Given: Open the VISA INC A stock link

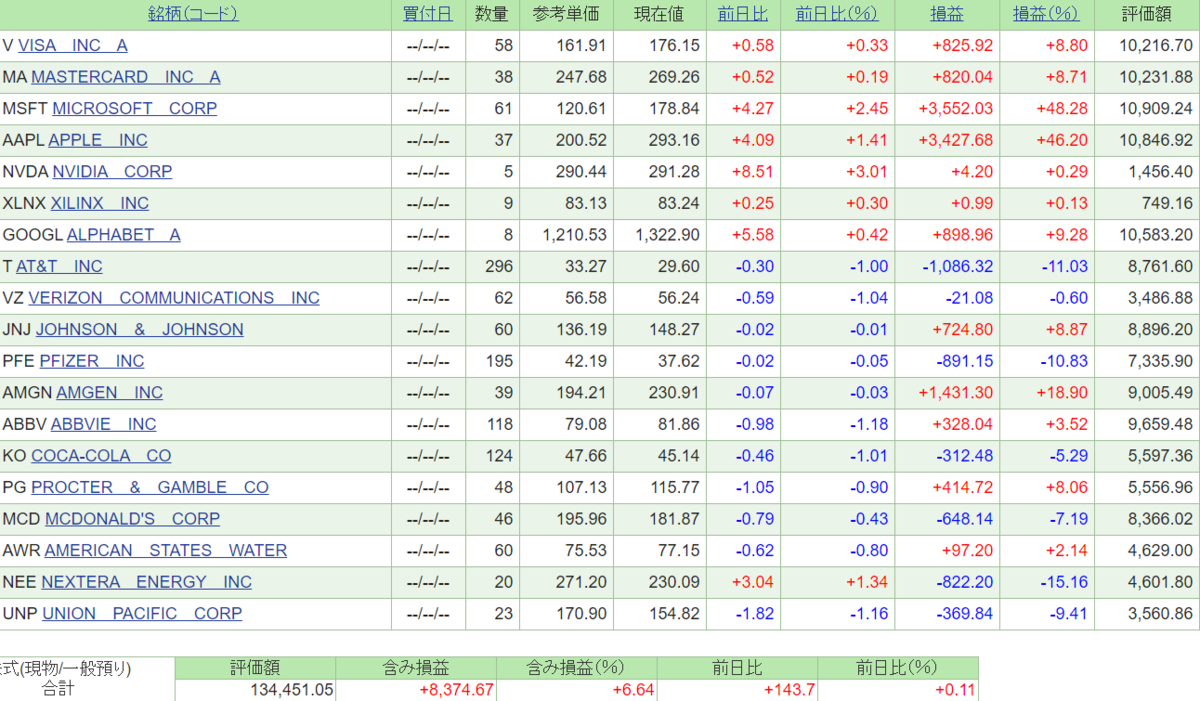Looking at the screenshot, I should 73,46.
